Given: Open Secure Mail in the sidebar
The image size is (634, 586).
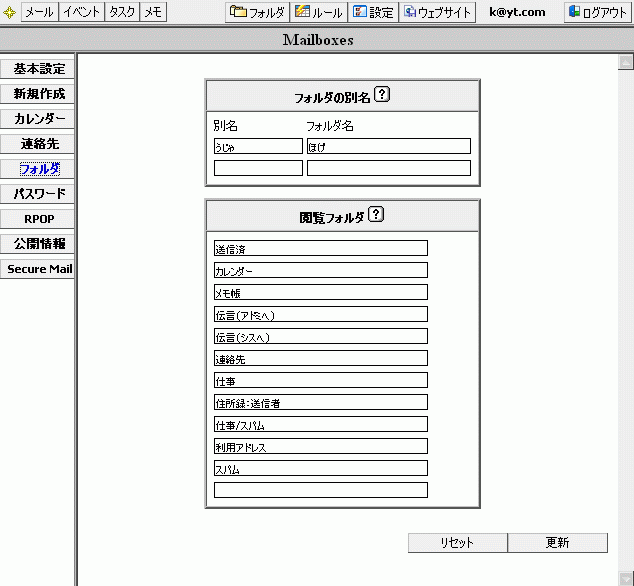Looking at the screenshot, I should coord(38,269).
